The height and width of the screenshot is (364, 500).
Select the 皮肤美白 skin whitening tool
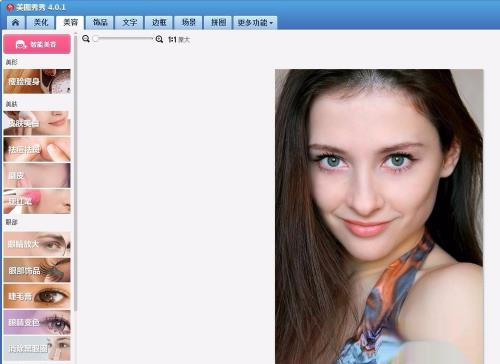(x=37, y=123)
